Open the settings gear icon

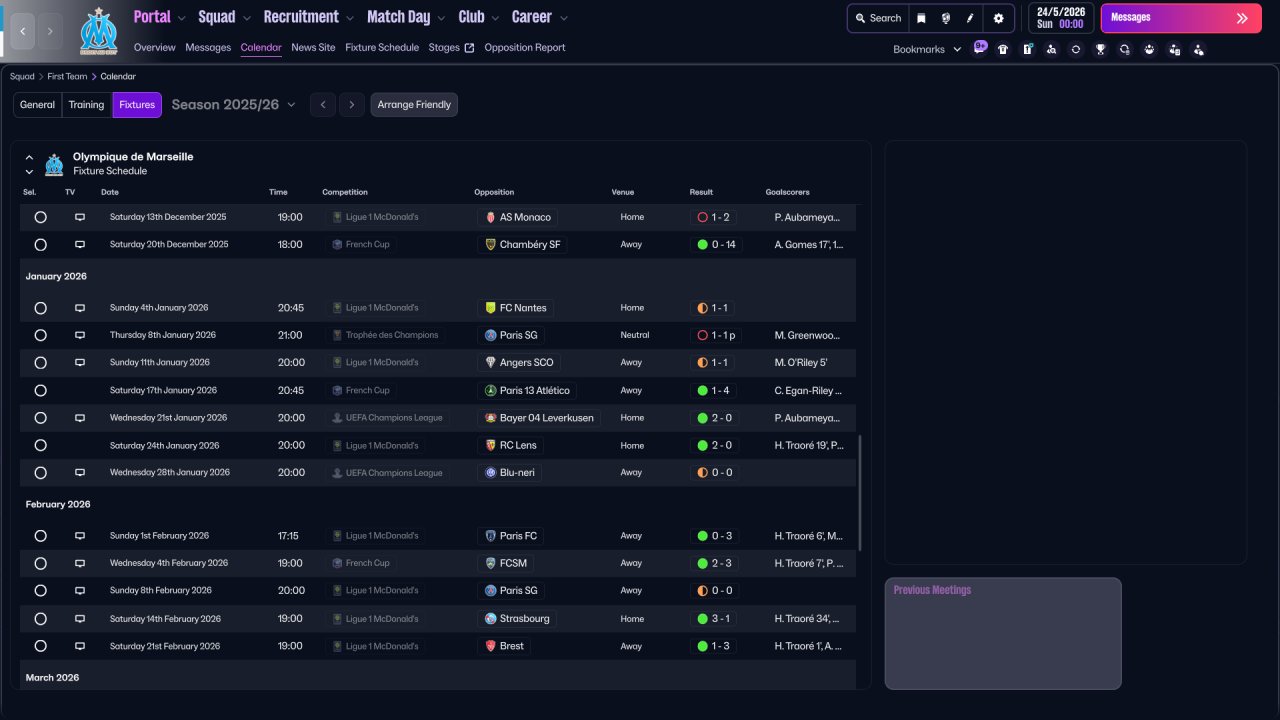998,18
